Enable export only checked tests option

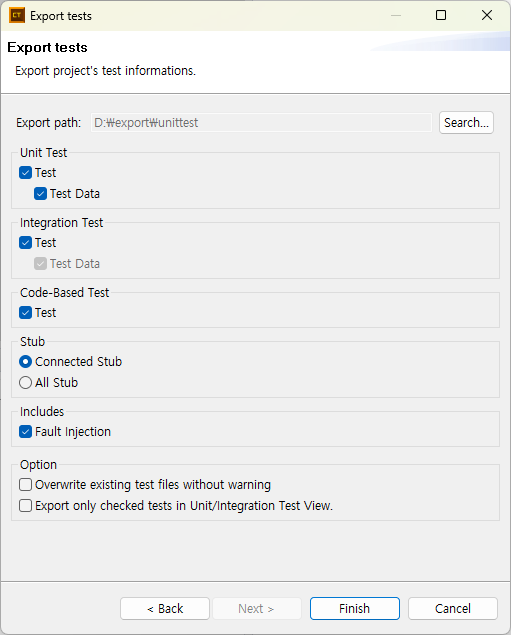26,506
